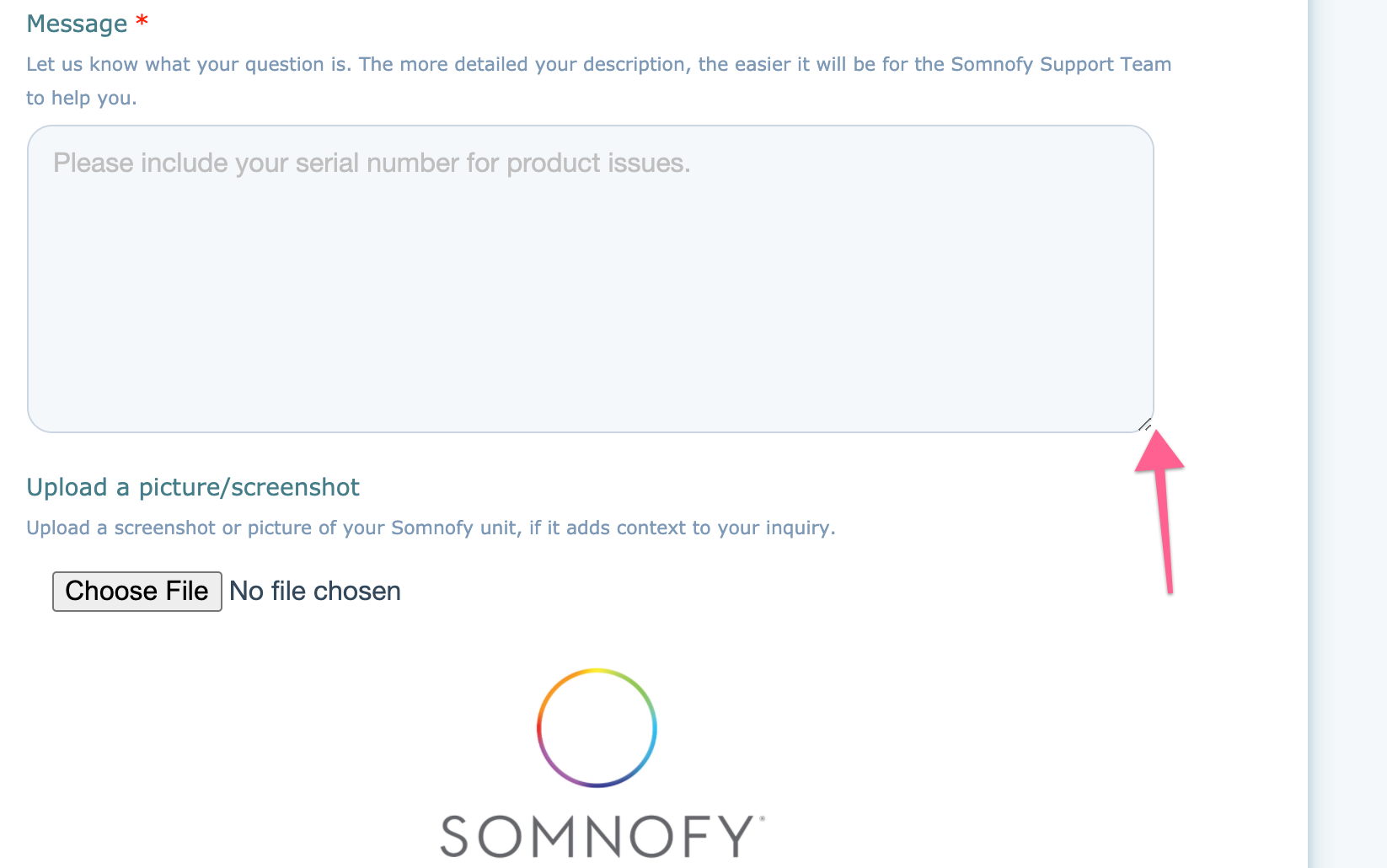Viewport: 1387px width, 868px height.
Task: Click the yellow segment of the logo ring
Action: tap(597, 670)
